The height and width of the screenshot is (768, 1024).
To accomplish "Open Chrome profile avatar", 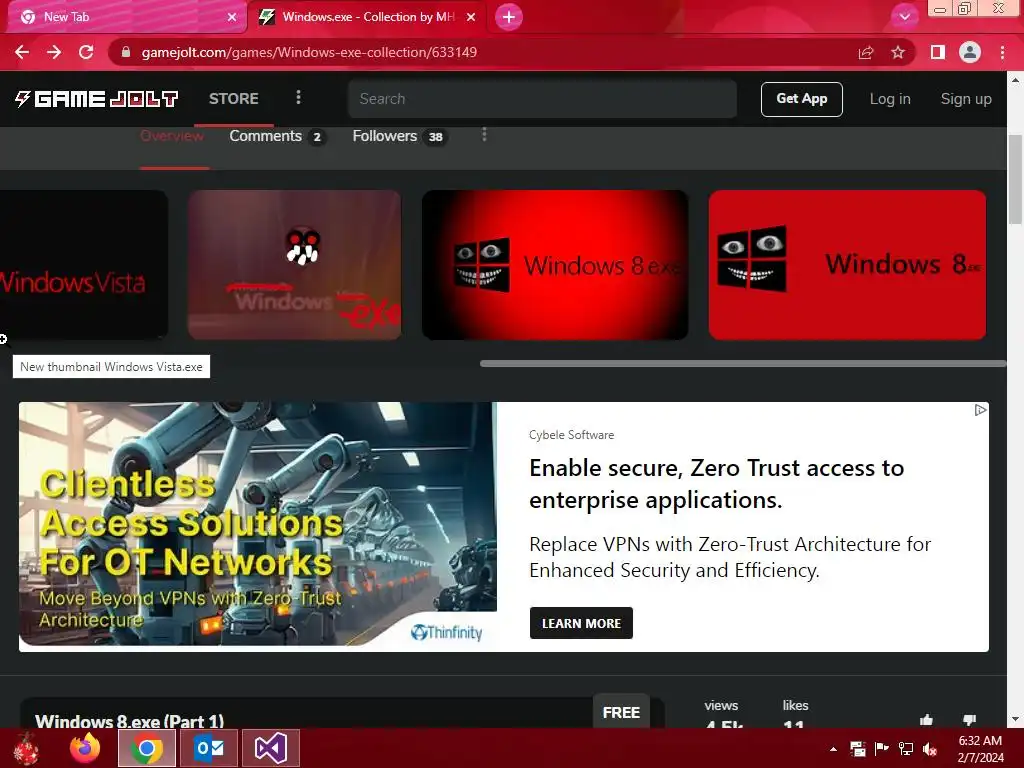I will pyautogui.click(x=970, y=52).
